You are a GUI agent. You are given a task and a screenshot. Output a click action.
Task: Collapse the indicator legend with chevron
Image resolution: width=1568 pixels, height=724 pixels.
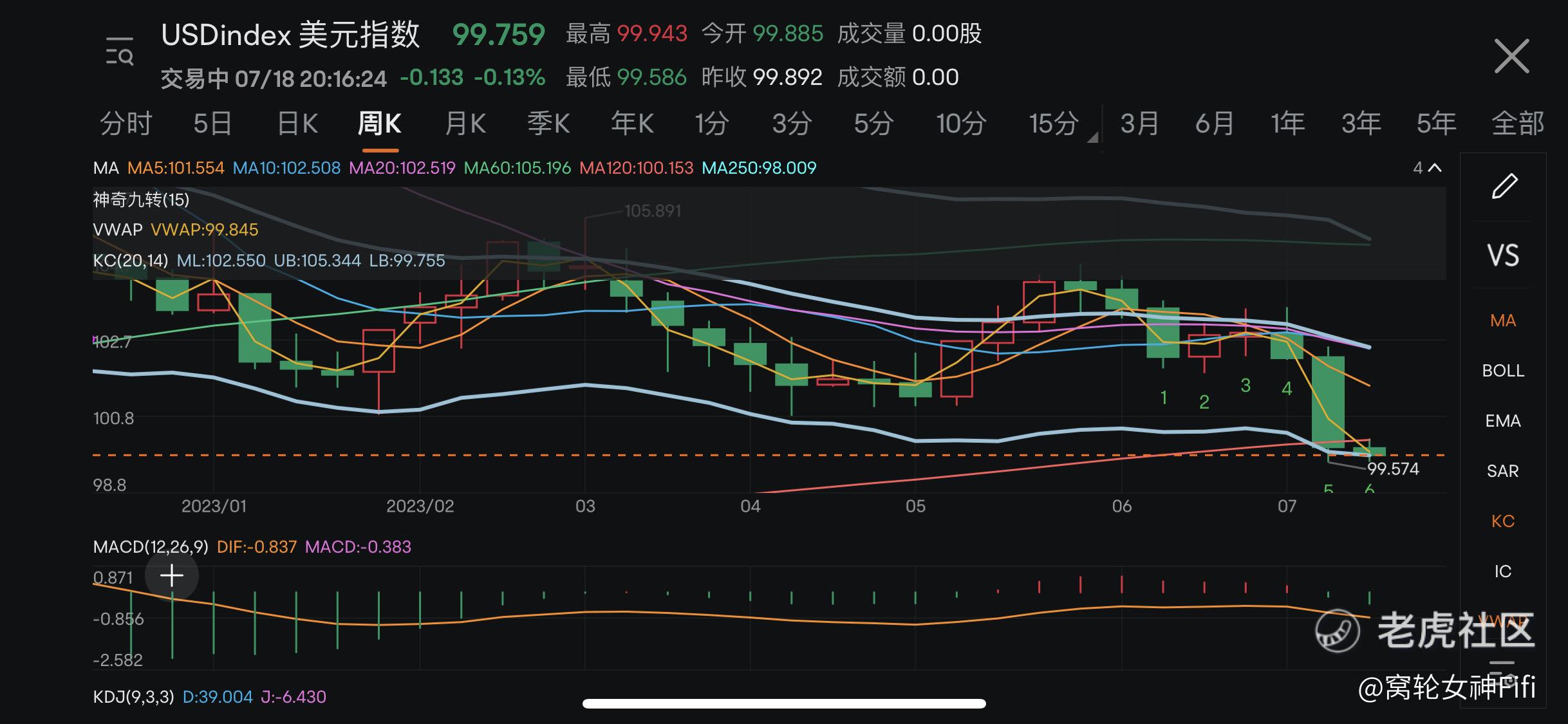click(1434, 168)
